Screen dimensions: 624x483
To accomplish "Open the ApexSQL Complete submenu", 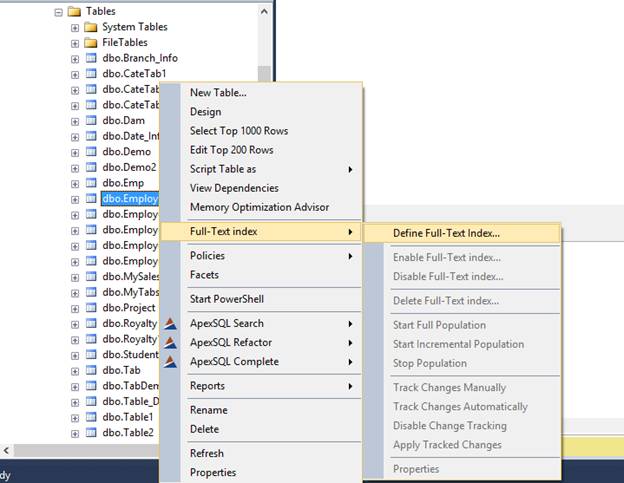I will (x=261, y=362).
